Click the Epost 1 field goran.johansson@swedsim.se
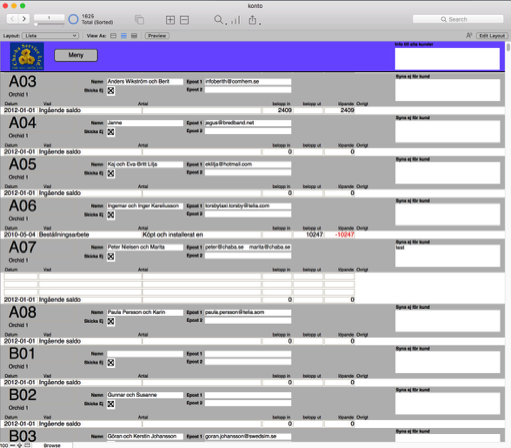Screen dimensions: 511x448 248,436
